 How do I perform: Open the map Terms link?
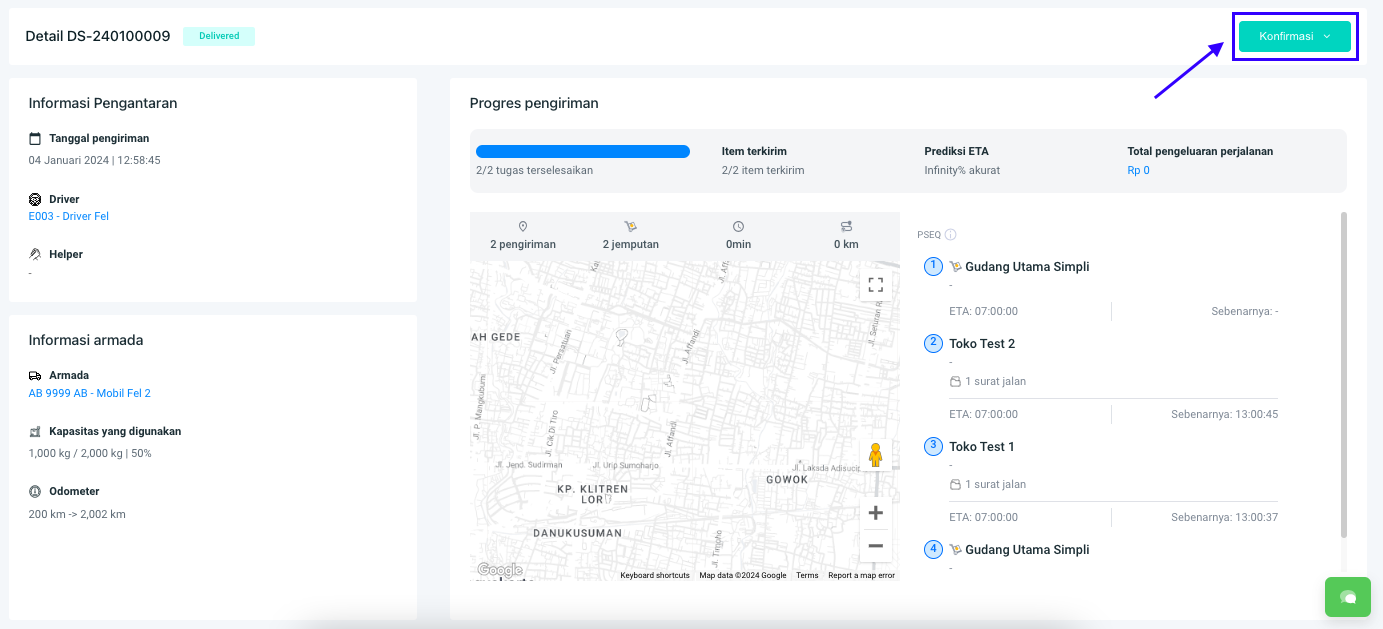[x=806, y=575]
